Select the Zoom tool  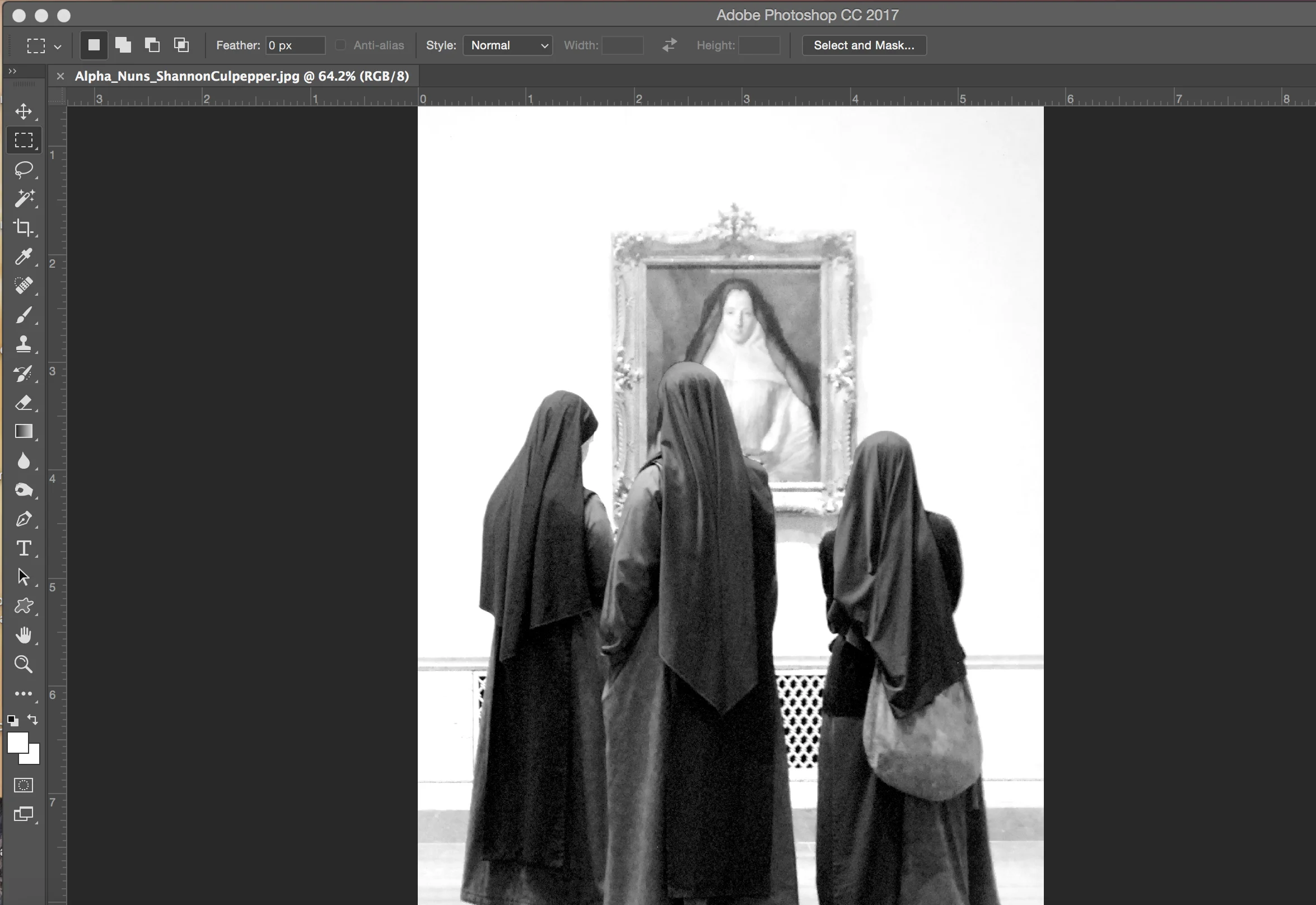click(24, 664)
